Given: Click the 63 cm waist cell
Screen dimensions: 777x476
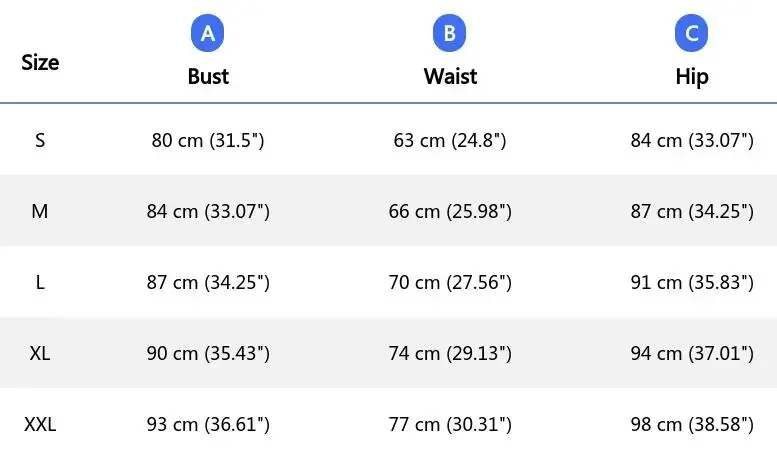Looking at the screenshot, I should [x=450, y=140].
